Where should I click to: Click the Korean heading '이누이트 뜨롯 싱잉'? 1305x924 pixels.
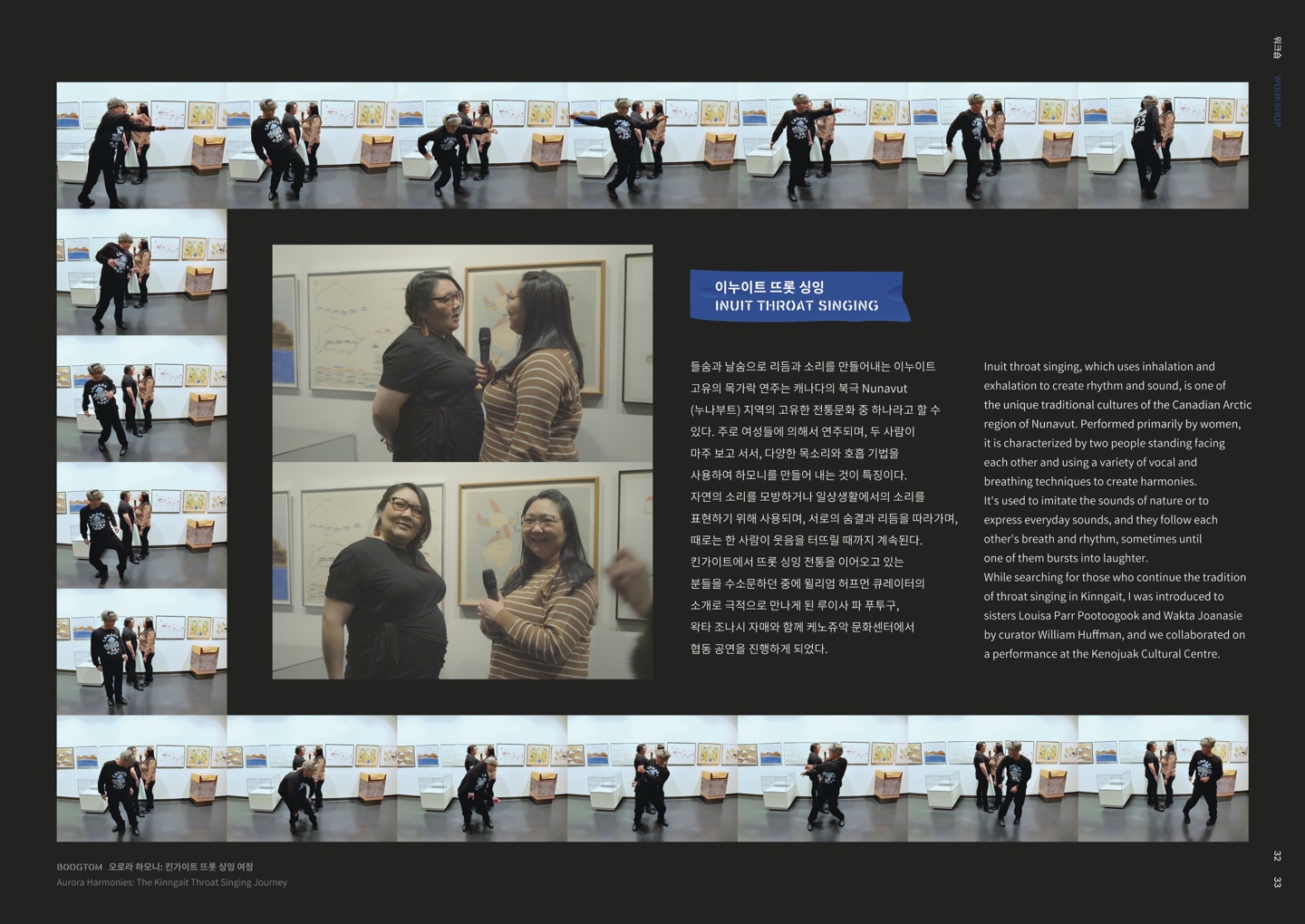[768, 287]
